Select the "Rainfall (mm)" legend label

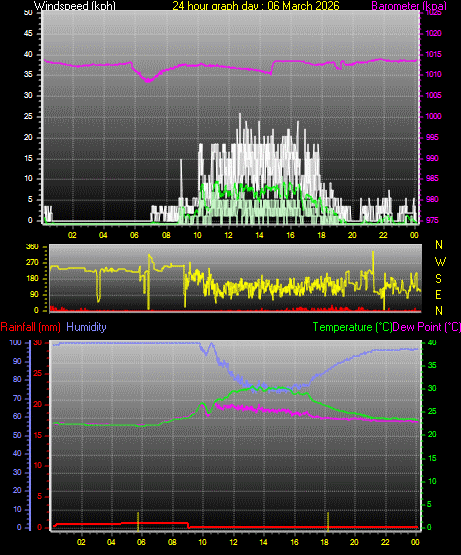click(30, 327)
